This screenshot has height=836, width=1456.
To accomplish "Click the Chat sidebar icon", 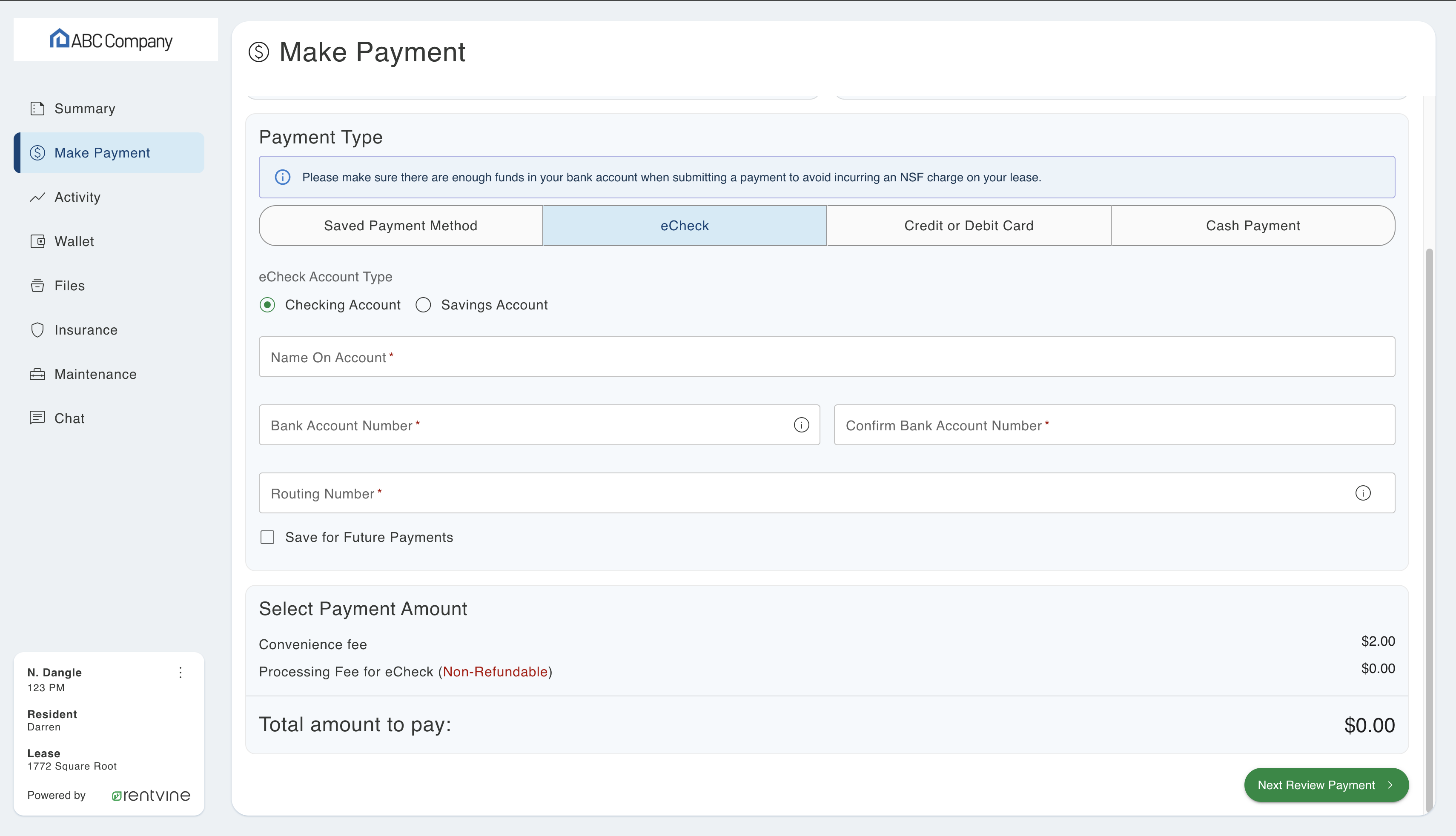I will [x=37, y=418].
